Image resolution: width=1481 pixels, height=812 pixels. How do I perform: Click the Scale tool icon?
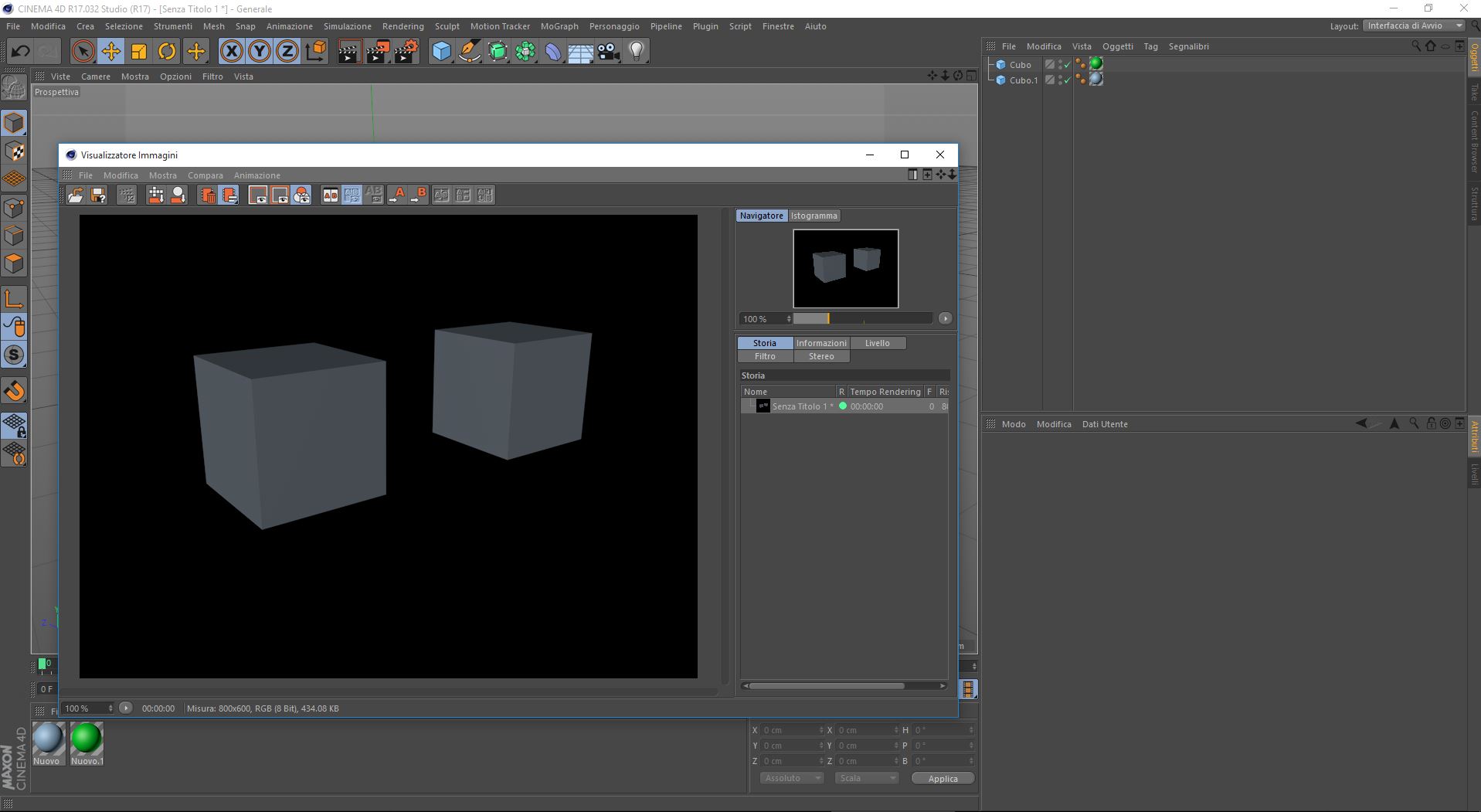coord(139,52)
